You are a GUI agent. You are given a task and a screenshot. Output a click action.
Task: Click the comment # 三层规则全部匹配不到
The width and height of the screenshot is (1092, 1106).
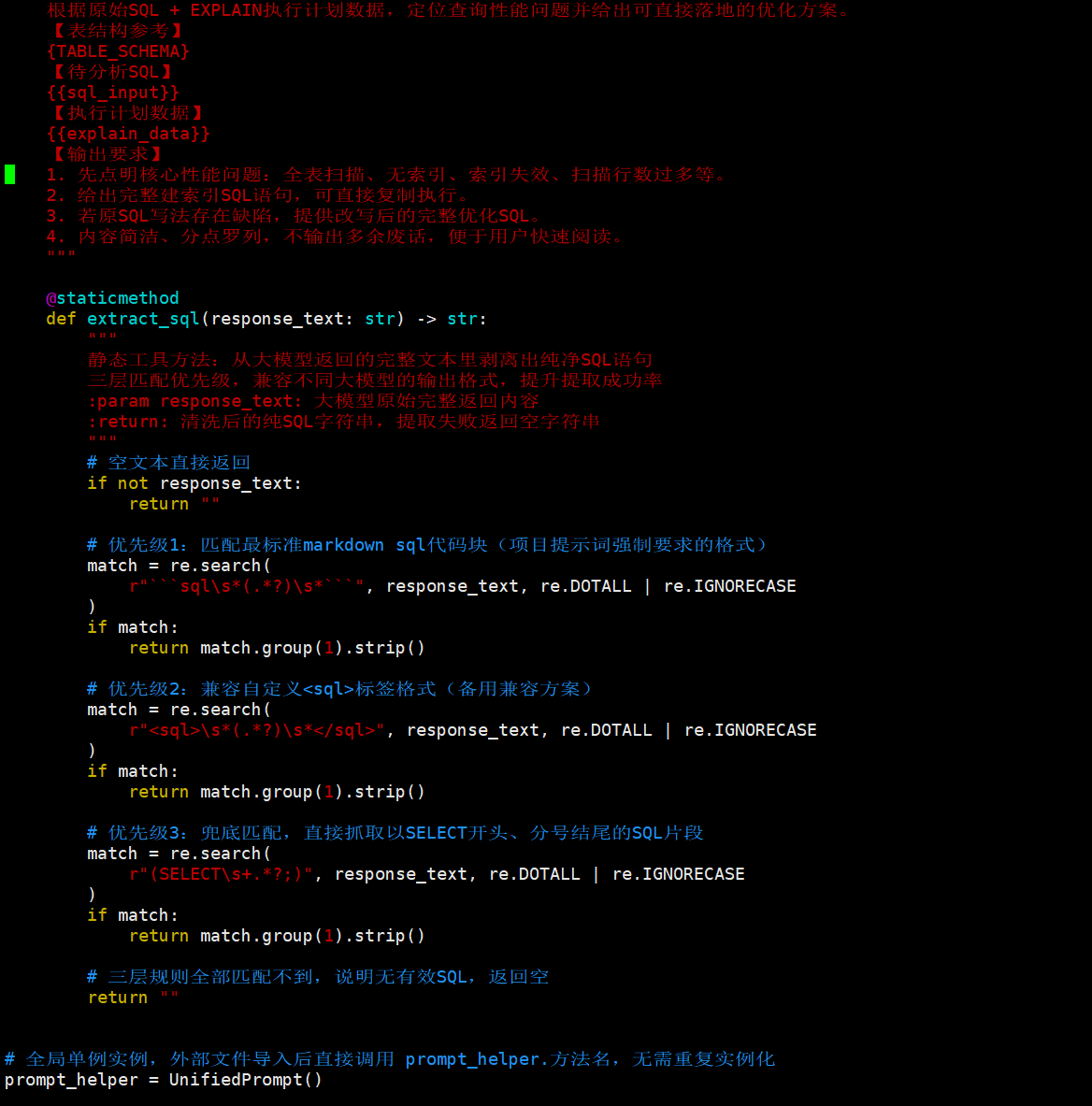tap(318, 977)
